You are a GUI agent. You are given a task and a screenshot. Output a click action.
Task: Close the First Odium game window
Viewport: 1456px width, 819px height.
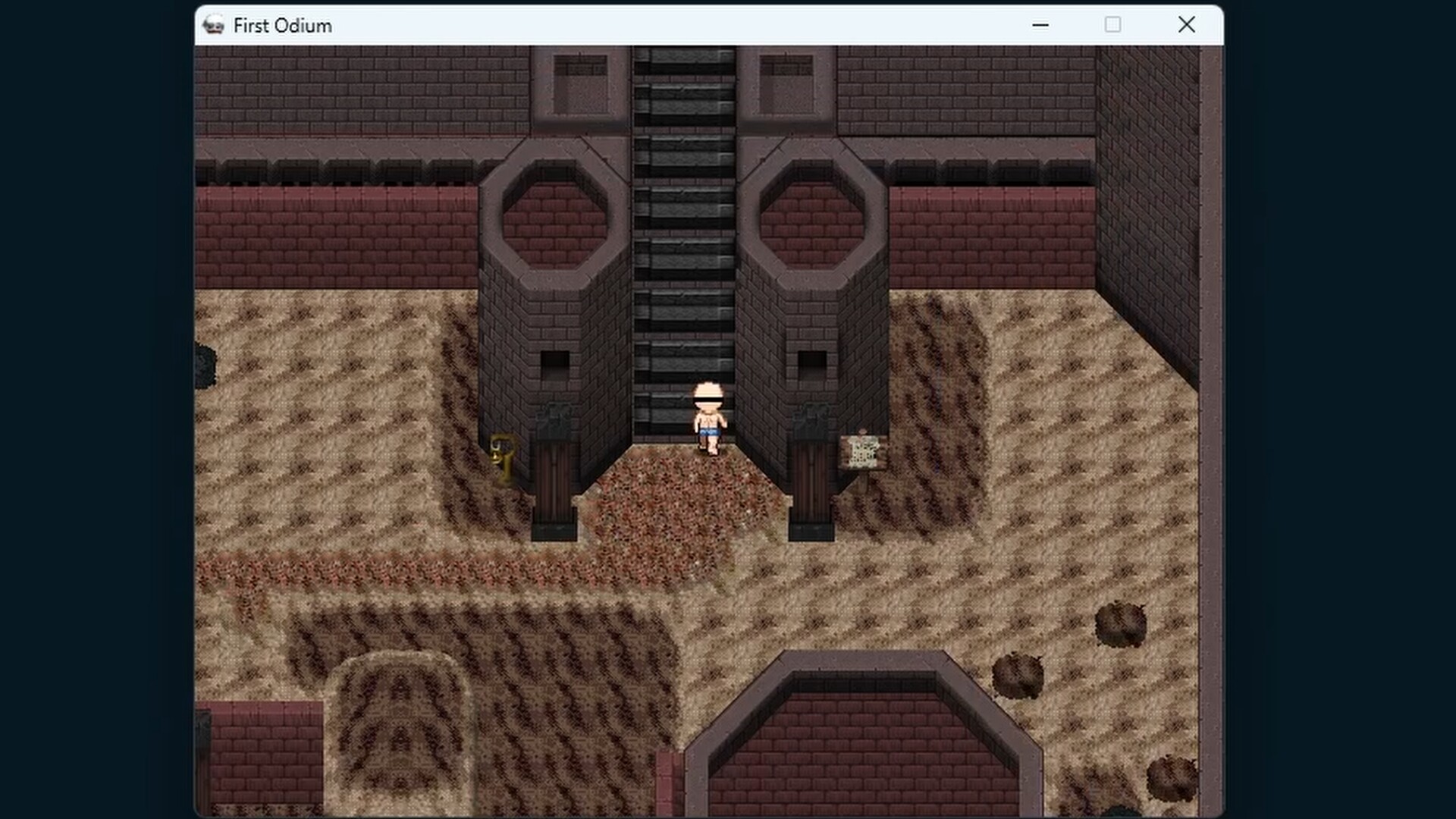pyautogui.click(x=1186, y=25)
